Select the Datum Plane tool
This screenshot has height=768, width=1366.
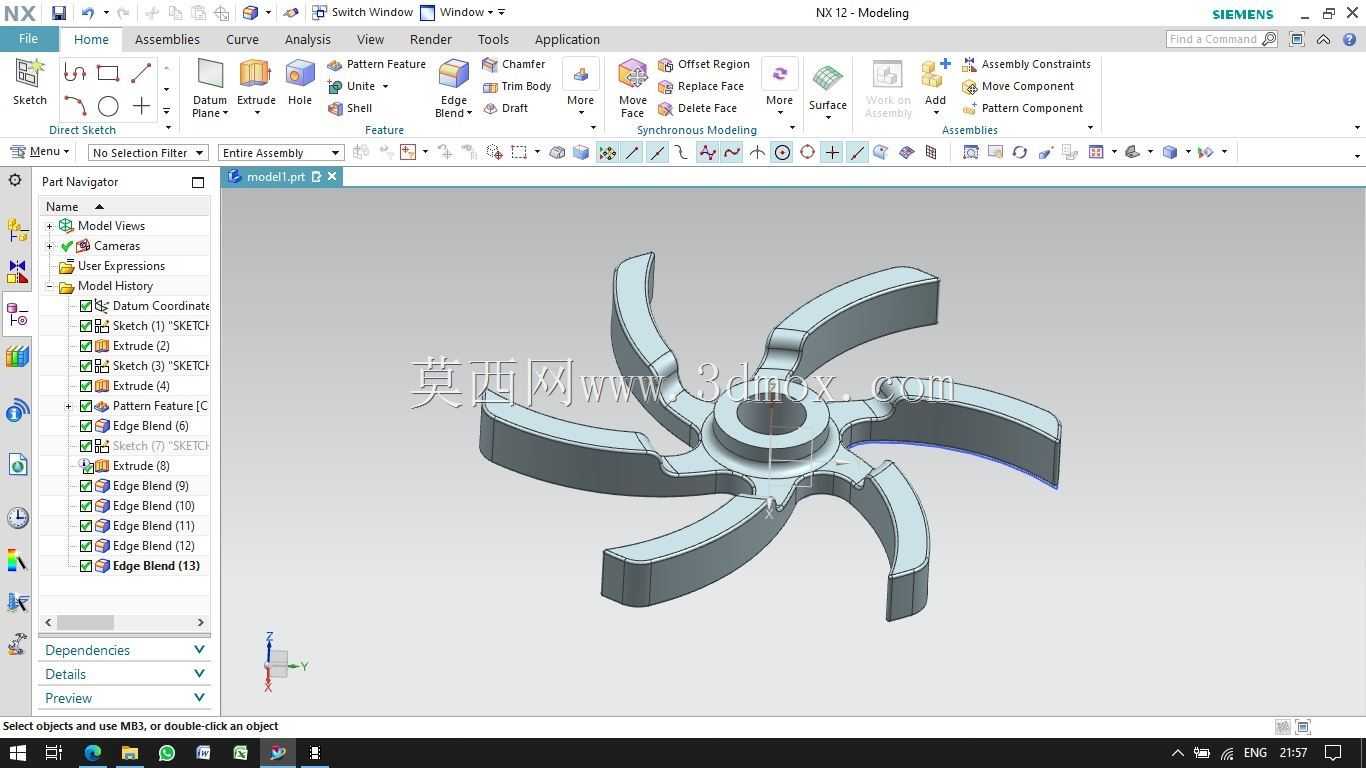(x=210, y=88)
